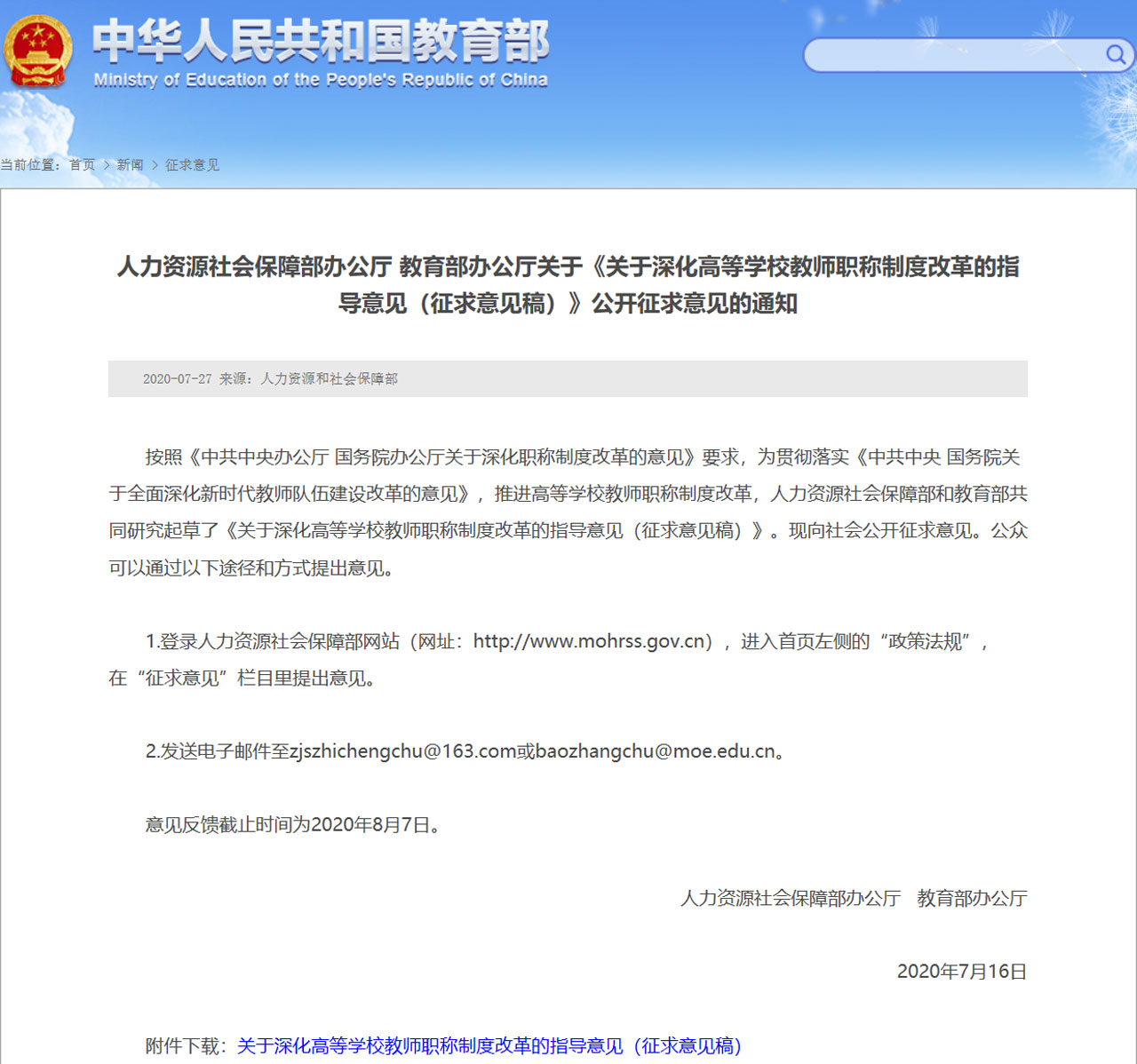Focus the site search input field
The image size is (1137, 1064).
pyautogui.click(x=954, y=55)
